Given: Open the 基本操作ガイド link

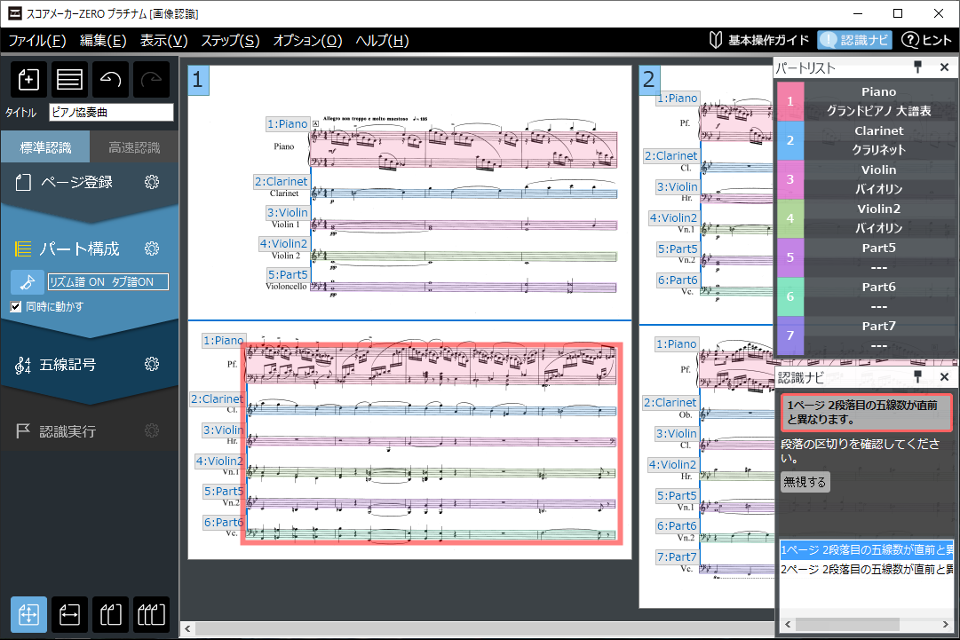Looking at the screenshot, I should click(759, 40).
